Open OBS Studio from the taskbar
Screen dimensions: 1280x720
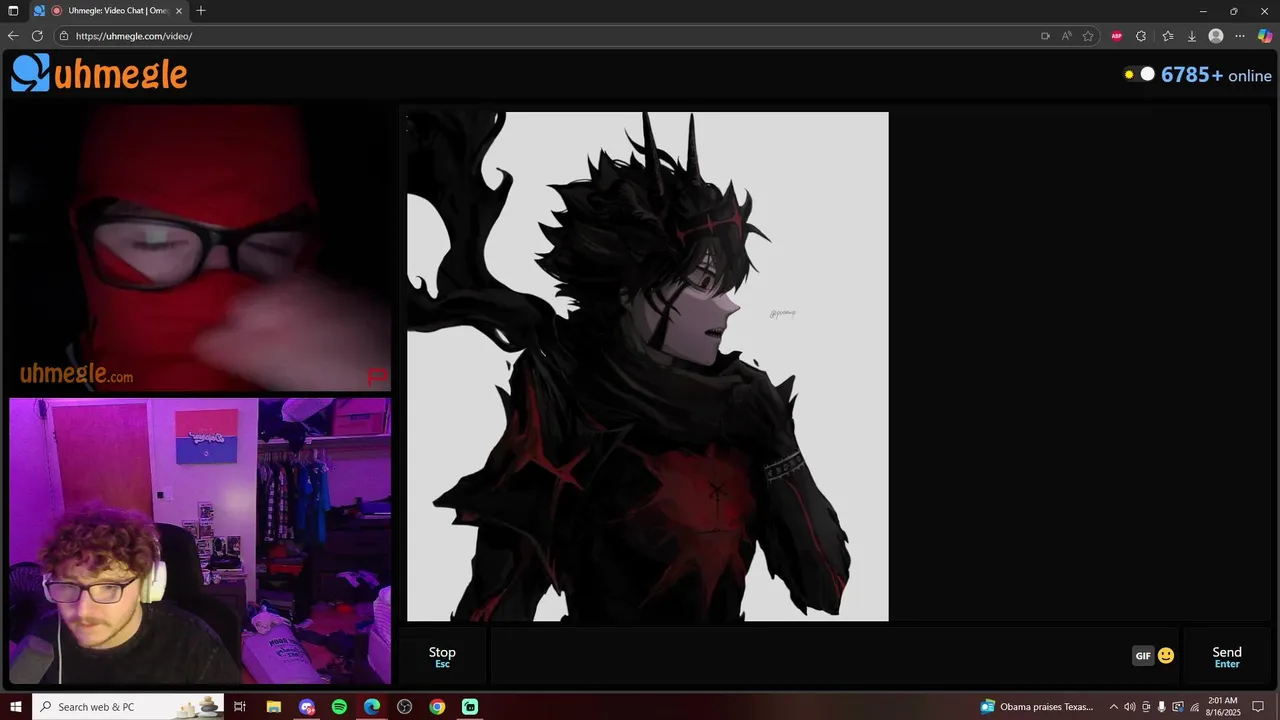(x=404, y=707)
